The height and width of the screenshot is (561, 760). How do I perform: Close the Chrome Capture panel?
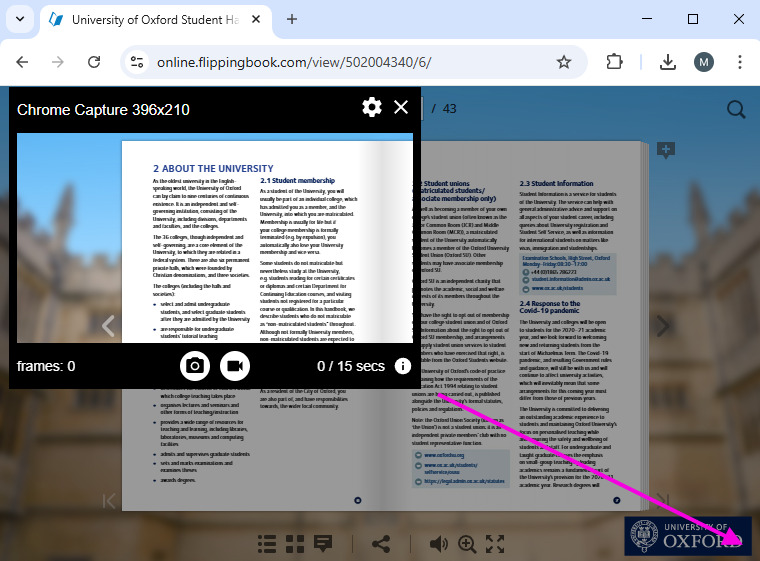click(401, 107)
